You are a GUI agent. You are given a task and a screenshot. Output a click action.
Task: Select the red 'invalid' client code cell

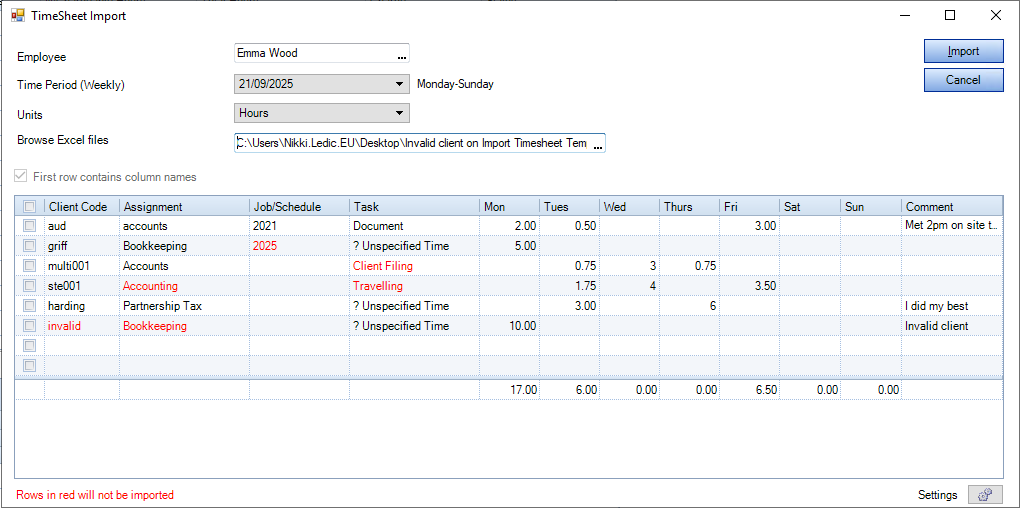click(x=81, y=326)
